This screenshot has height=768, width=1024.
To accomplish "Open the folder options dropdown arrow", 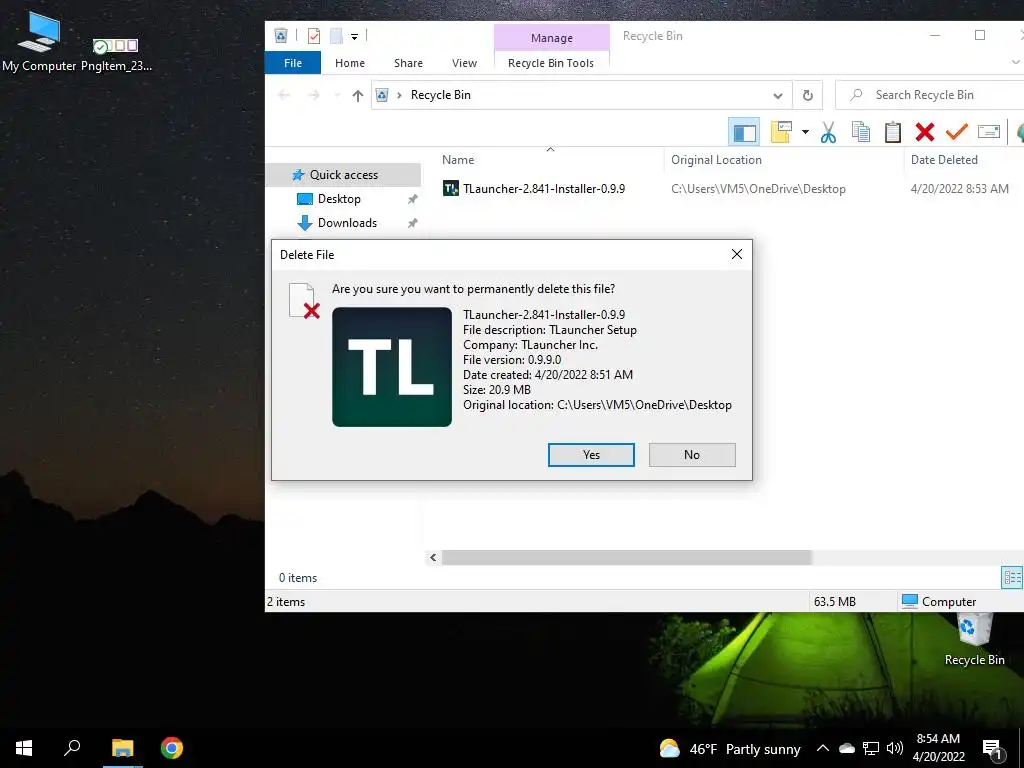I will tap(805, 132).
